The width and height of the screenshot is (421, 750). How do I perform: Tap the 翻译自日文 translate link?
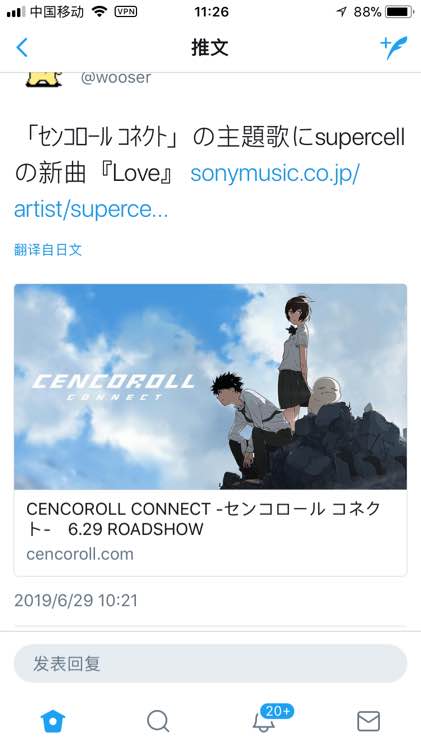point(48,249)
